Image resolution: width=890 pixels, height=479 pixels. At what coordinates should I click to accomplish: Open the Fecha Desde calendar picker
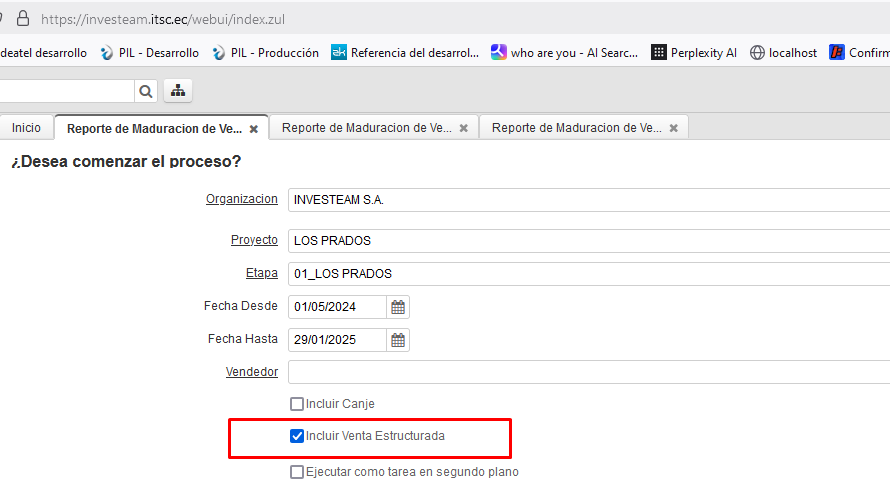pyautogui.click(x=398, y=307)
